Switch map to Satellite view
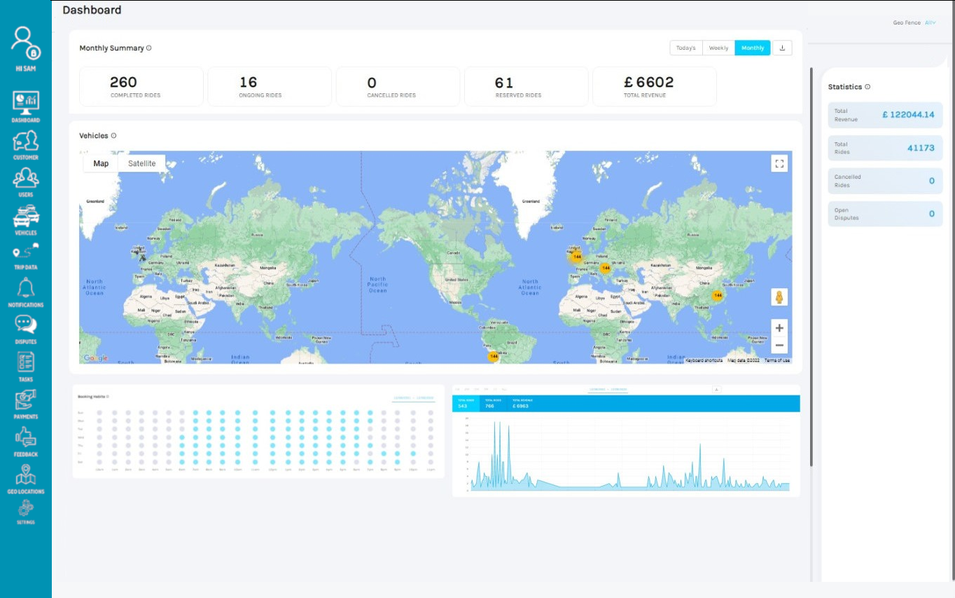 [142, 164]
